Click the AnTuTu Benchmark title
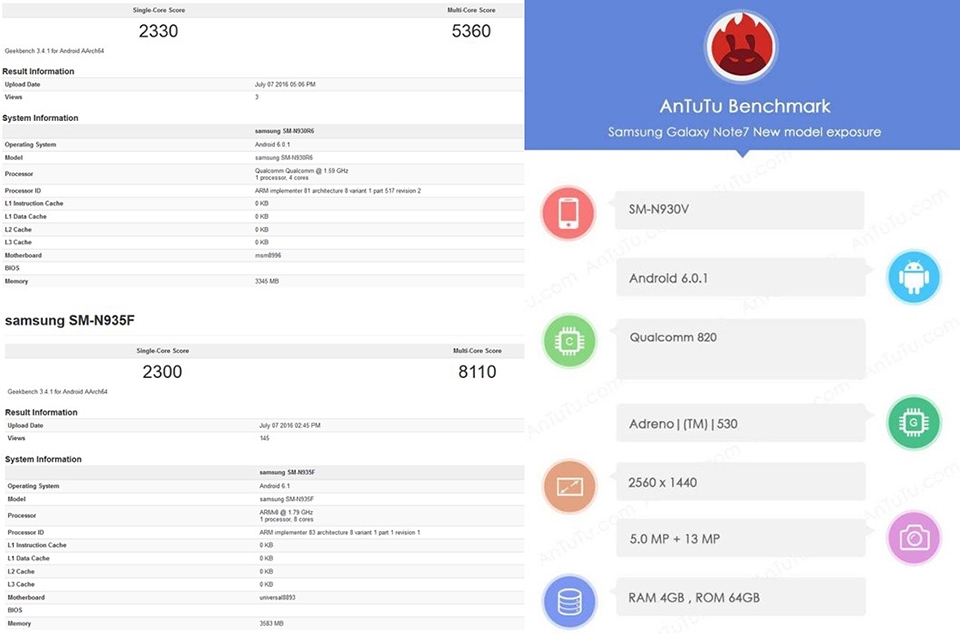 [744, 107]
